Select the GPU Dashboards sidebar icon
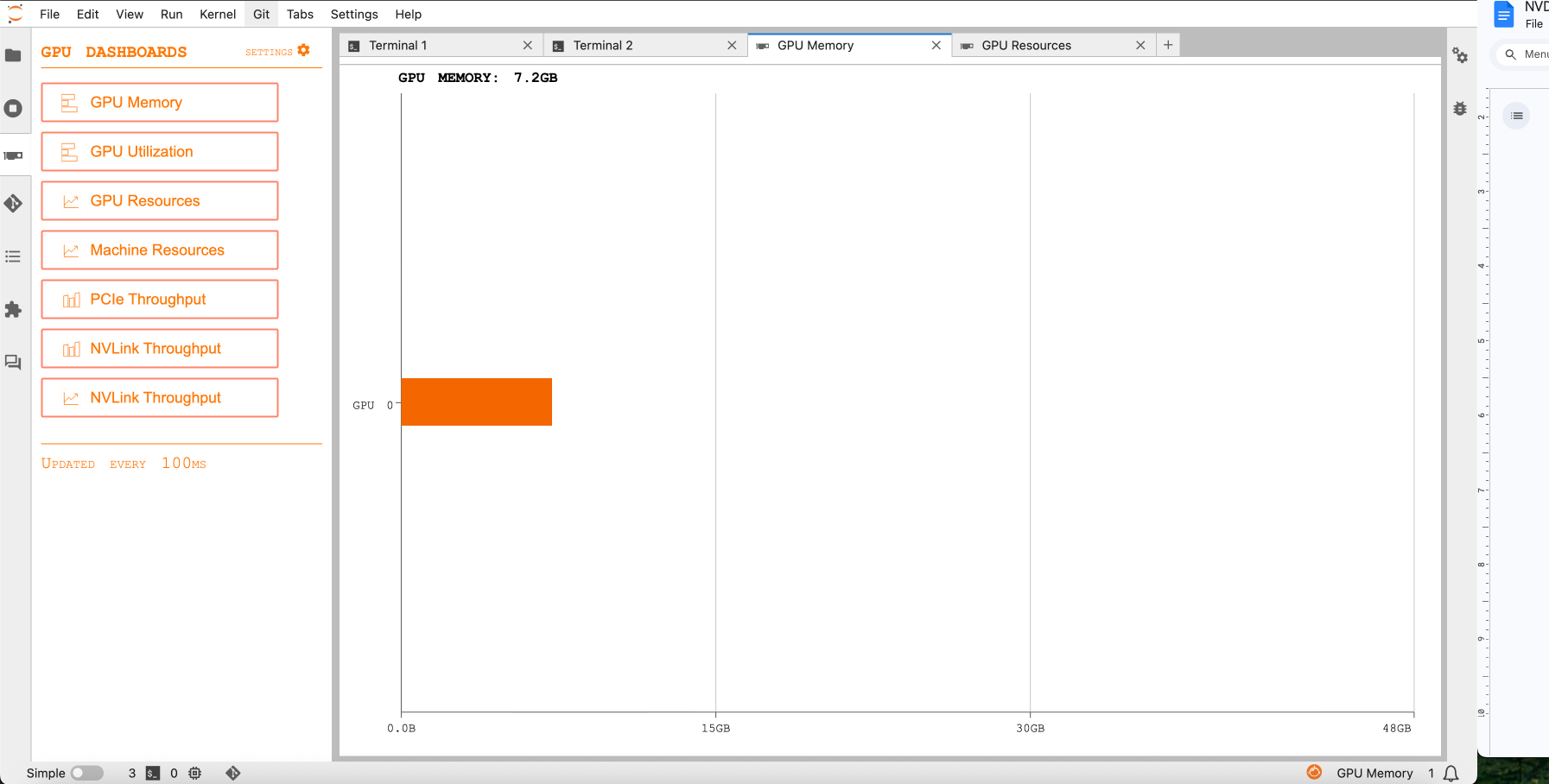This screenshot has height=784, width=1549. pyautogui.click(x=14, y=155)
